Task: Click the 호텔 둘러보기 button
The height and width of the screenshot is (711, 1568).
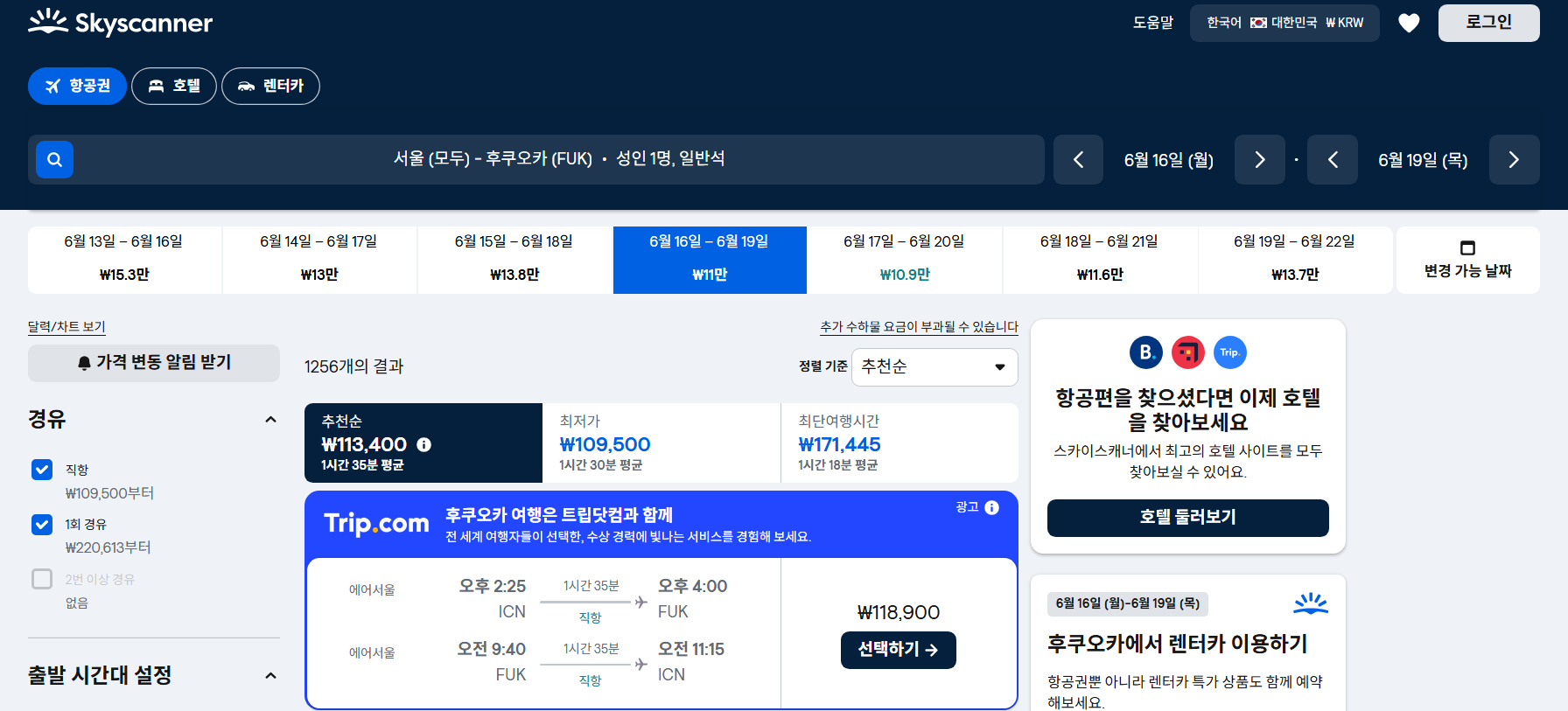Action: [1188, 518]
